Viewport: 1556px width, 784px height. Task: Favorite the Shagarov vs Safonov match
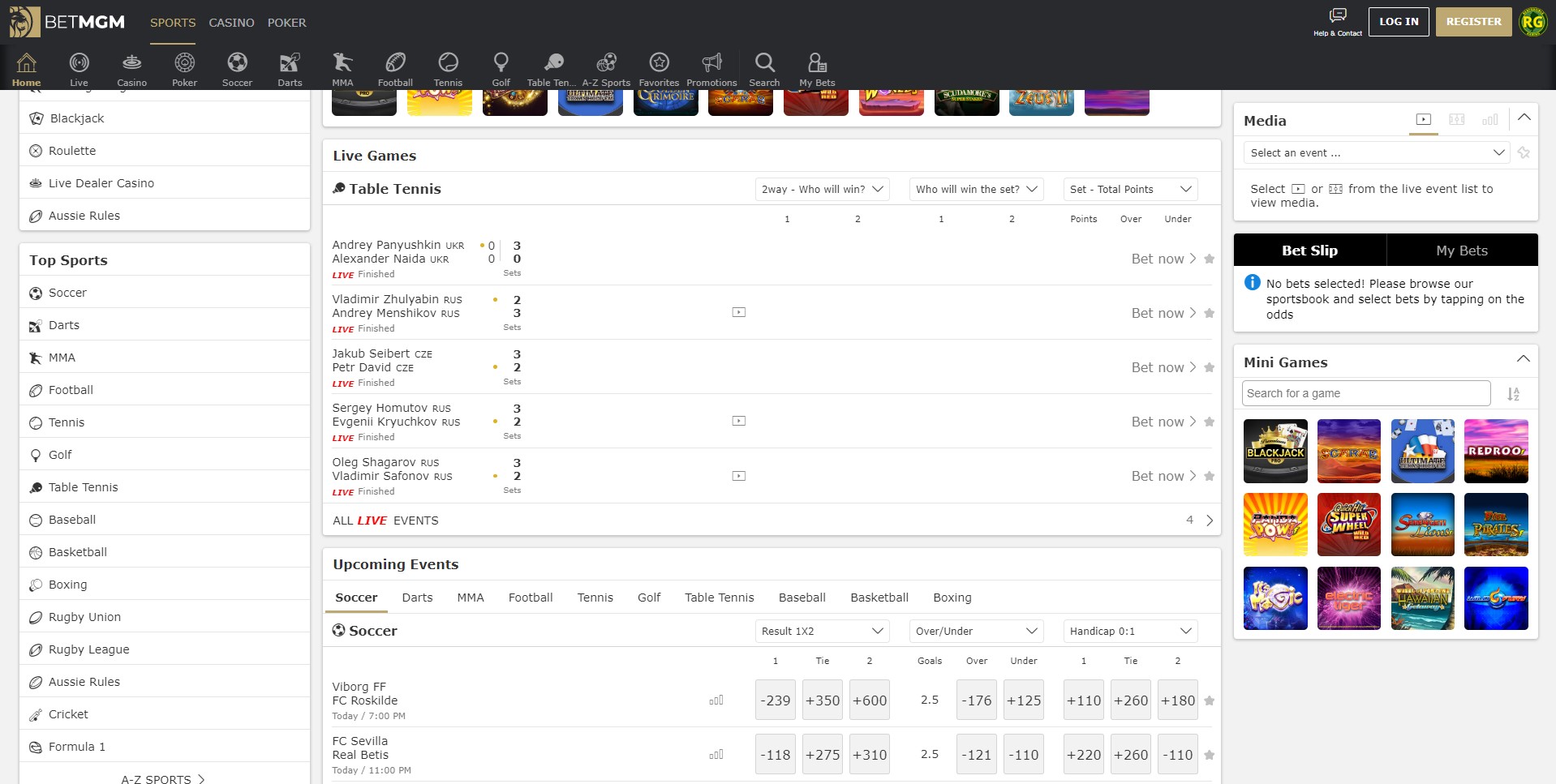coord(1209,476)
